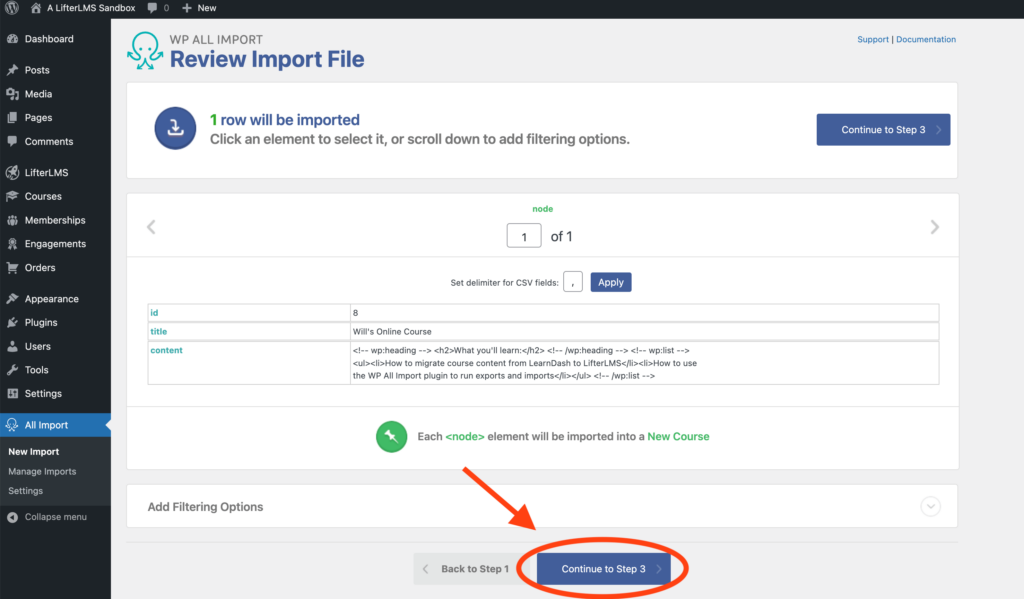Visit A LifterLMS Sandbox site home
Screen dimensions: 1024x599
tap(83, 8)
